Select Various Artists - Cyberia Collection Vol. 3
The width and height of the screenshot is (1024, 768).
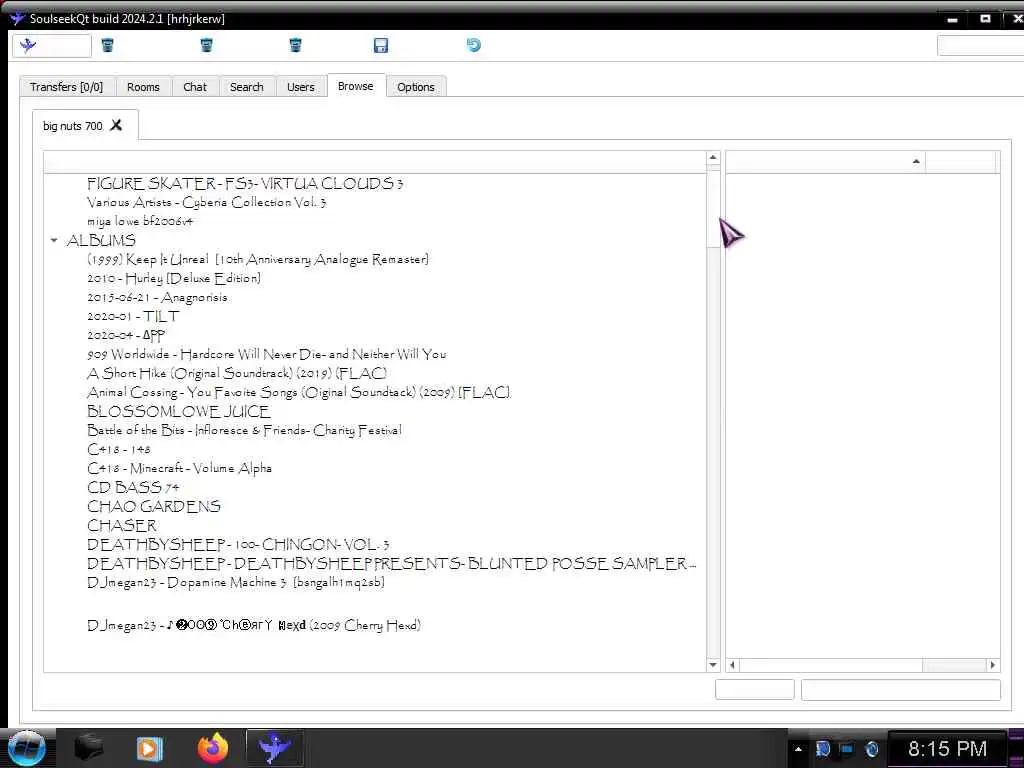click(x=206, y=202)
